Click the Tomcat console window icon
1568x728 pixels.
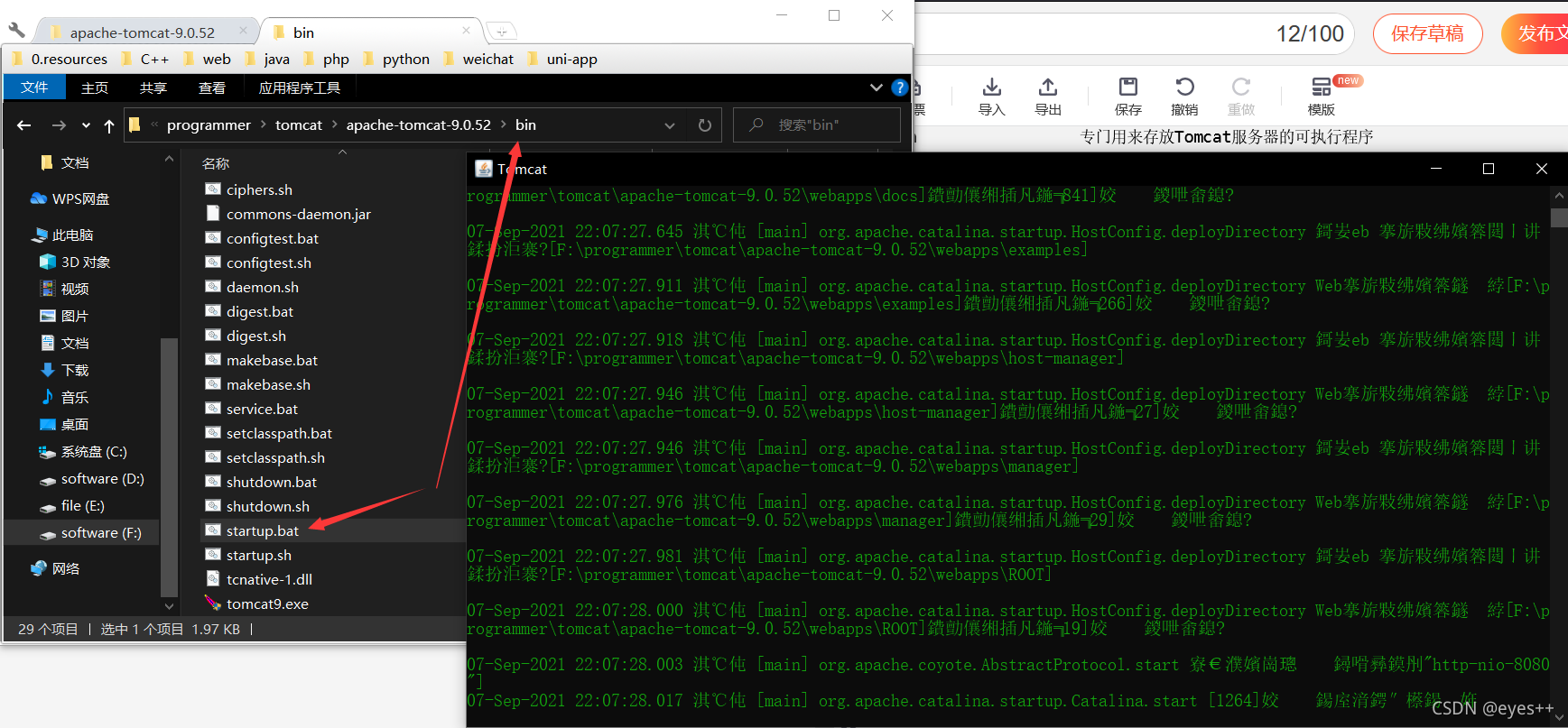click(484, 169)
